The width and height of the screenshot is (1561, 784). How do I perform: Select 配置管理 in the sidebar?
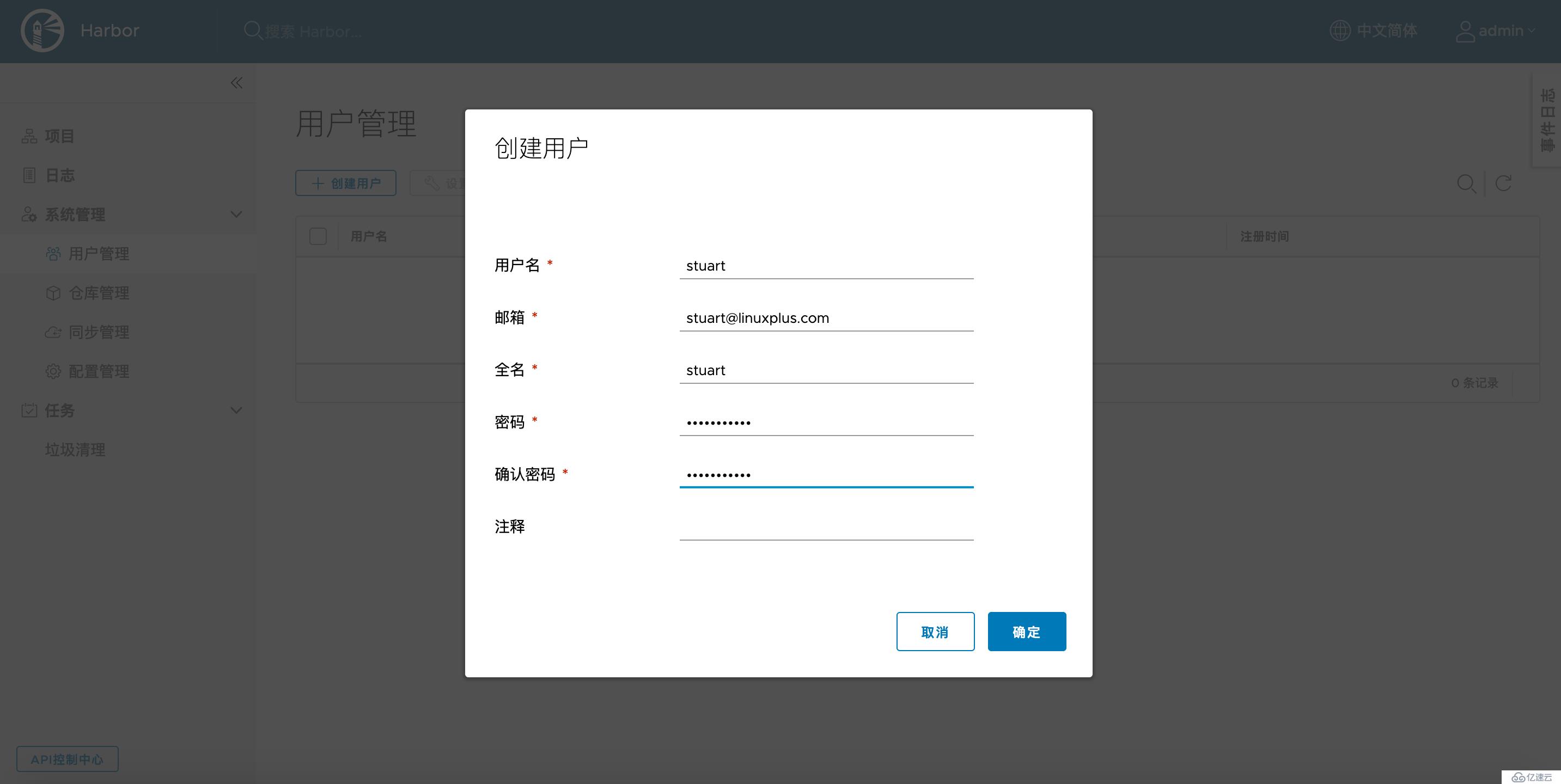99,371
